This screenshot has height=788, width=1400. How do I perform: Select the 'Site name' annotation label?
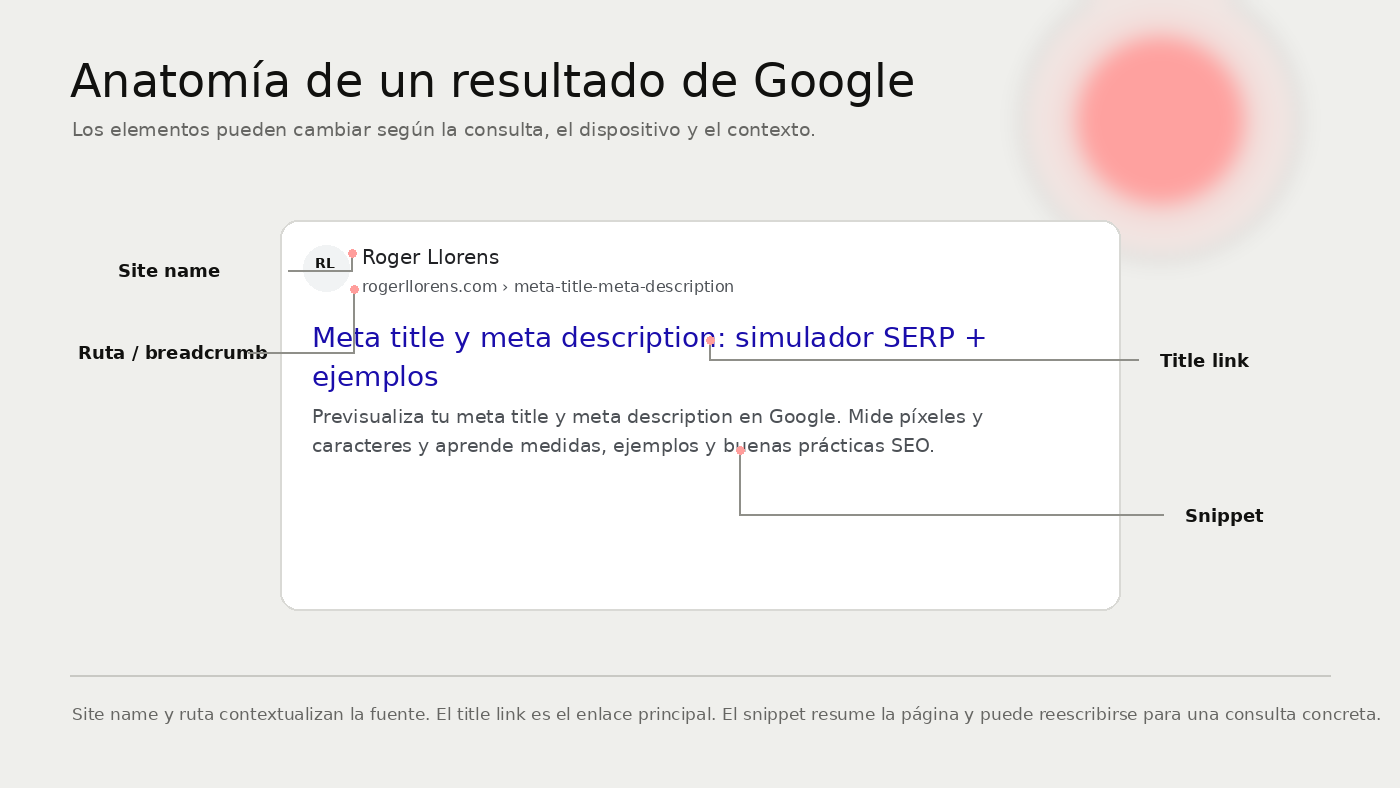[169, 271]
